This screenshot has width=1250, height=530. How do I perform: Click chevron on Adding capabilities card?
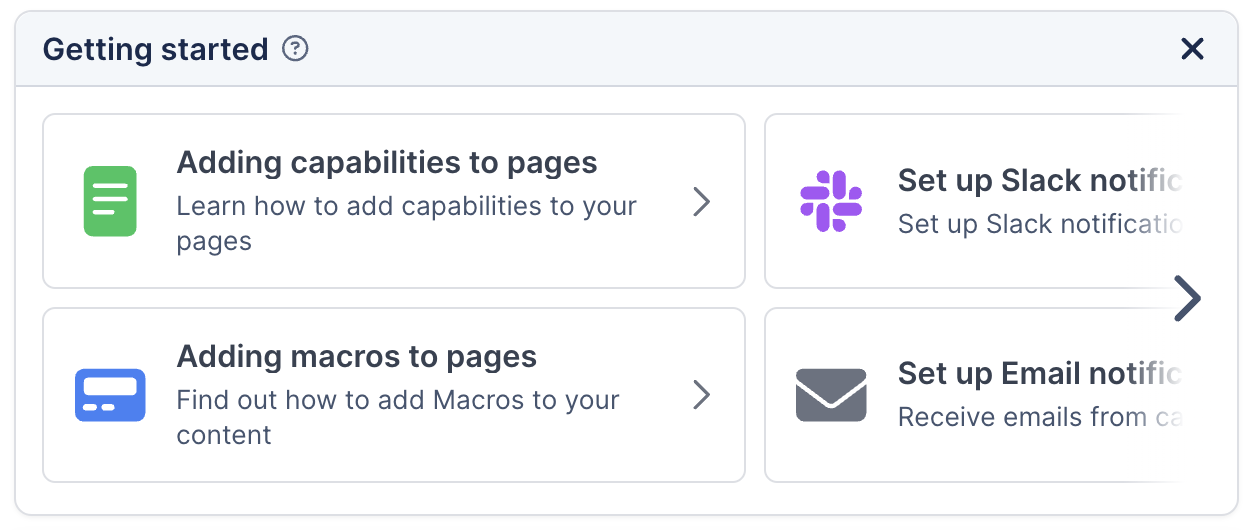point(702,202)
